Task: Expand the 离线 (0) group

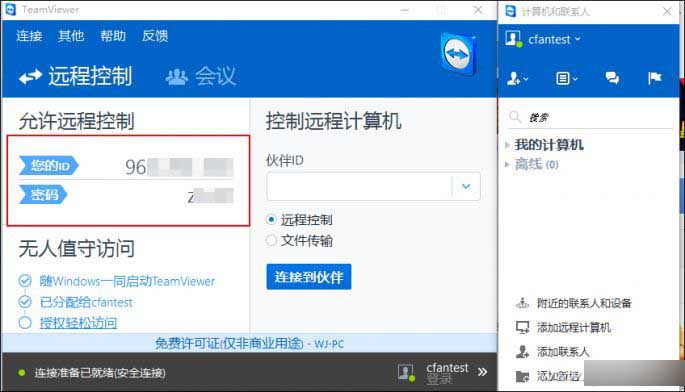Action: (x=507, y=164)
